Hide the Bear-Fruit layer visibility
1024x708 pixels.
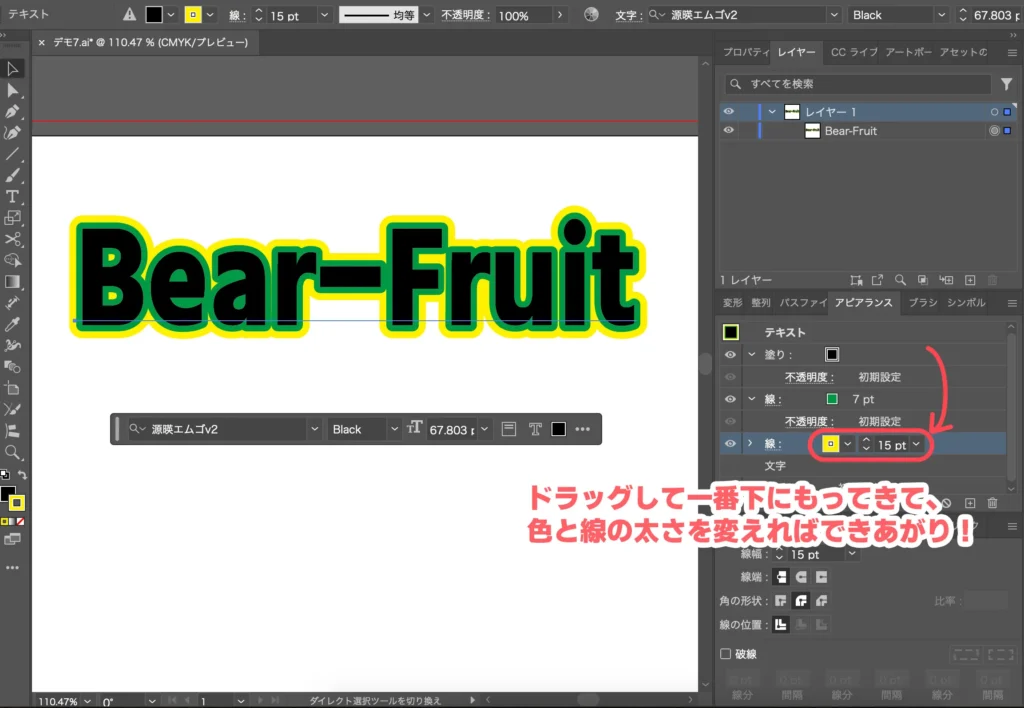[x=729, y=131]
